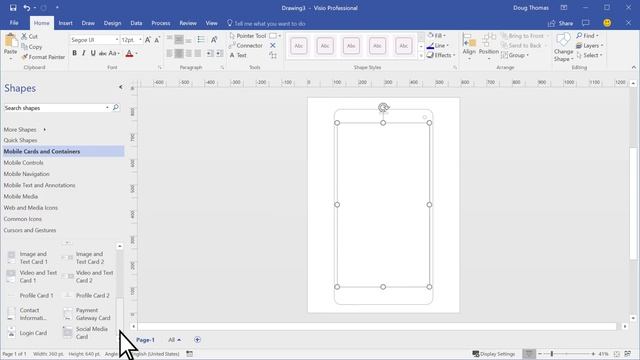Collapse the Shapes pane arrow

[x=120, y=87]
